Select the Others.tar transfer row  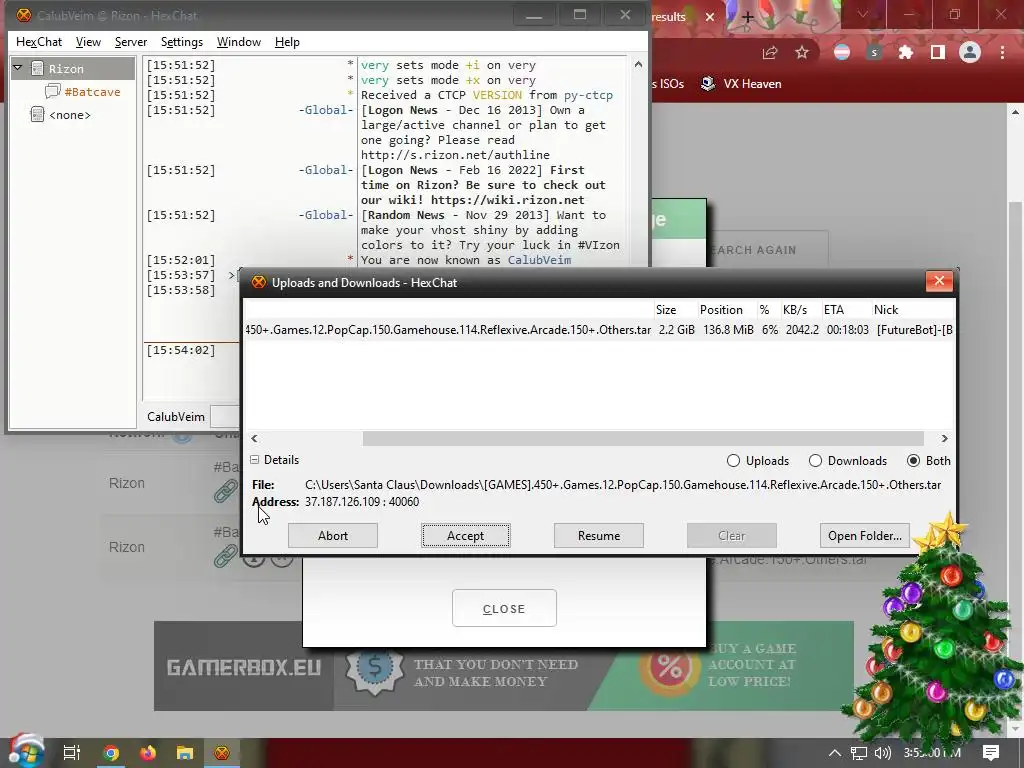pyautogui.click(x=598, y=330)
